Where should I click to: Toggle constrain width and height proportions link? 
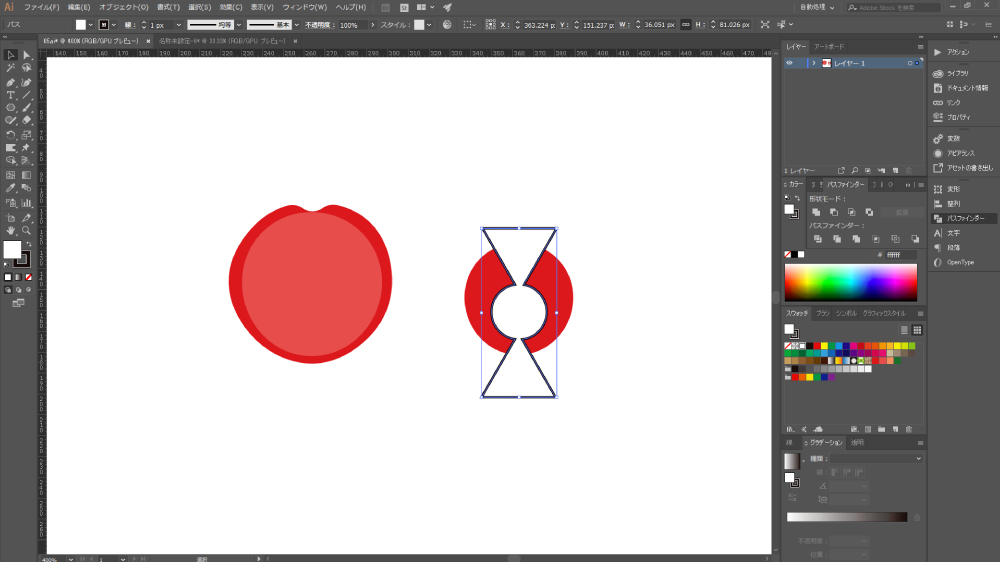click(x=686, y=25)
